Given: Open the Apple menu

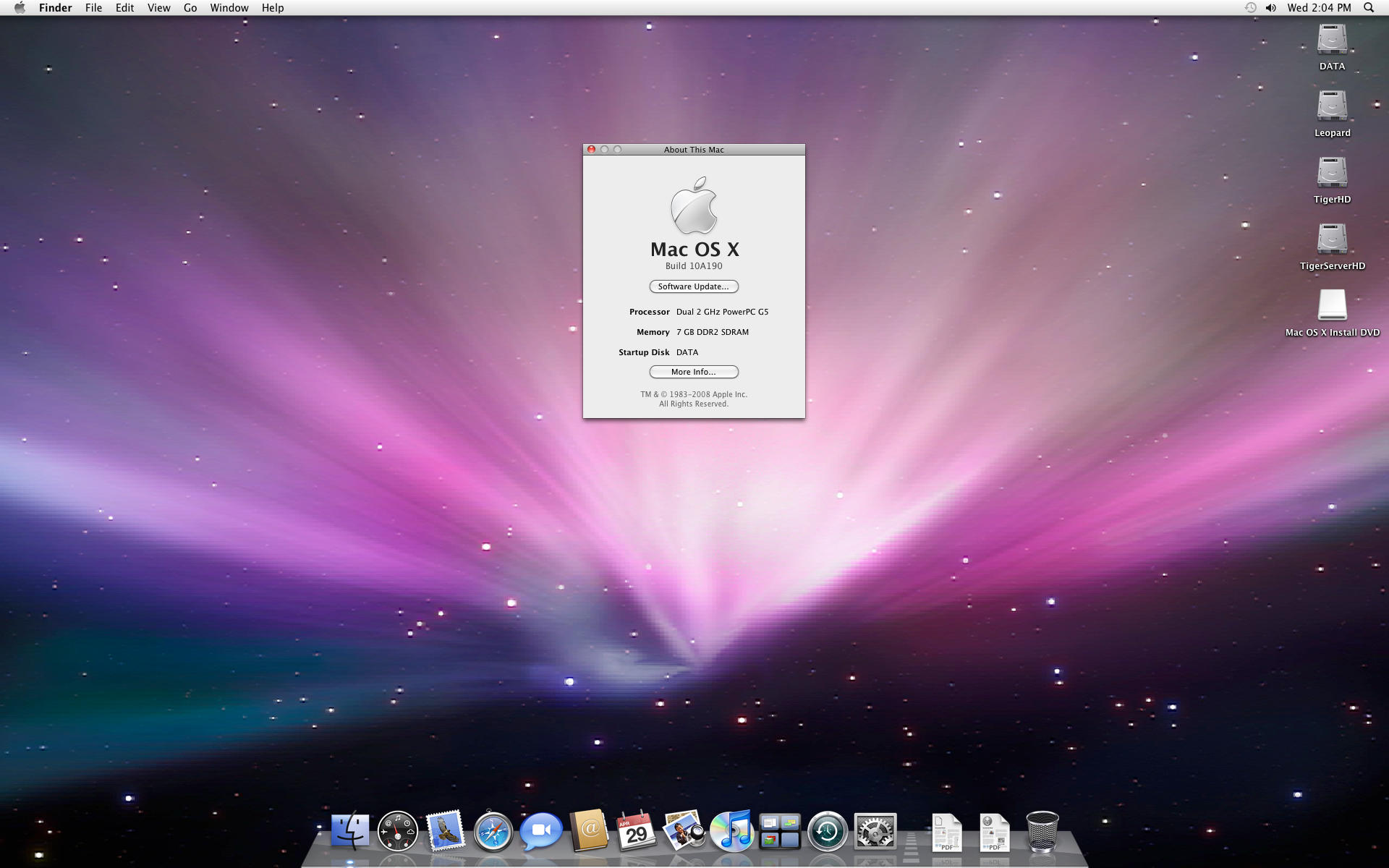Looking at the screenshot, I should 20,8.
